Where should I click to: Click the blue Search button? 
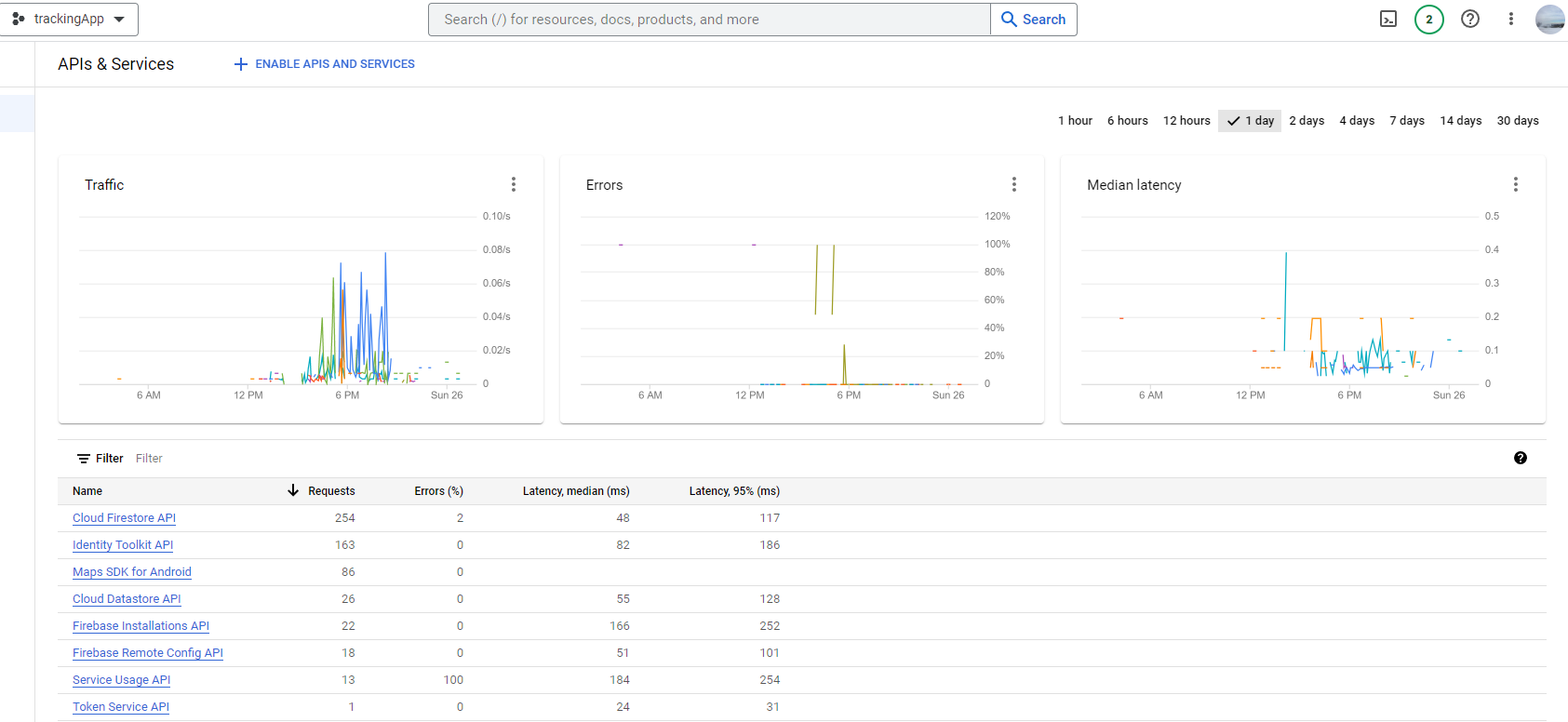point(1034,20)
